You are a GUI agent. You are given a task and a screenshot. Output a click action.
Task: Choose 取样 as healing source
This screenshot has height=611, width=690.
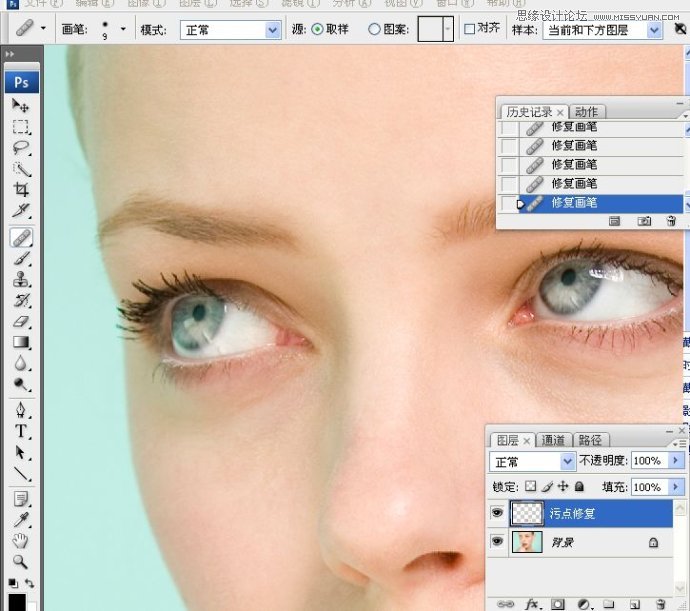317,29
